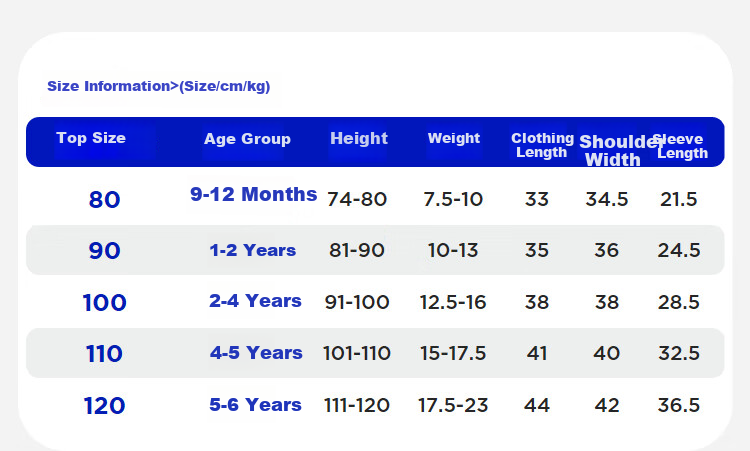The image size is (750, 451).
Task: Select '38' in the Clothing Length column
Action: point(537,302)
